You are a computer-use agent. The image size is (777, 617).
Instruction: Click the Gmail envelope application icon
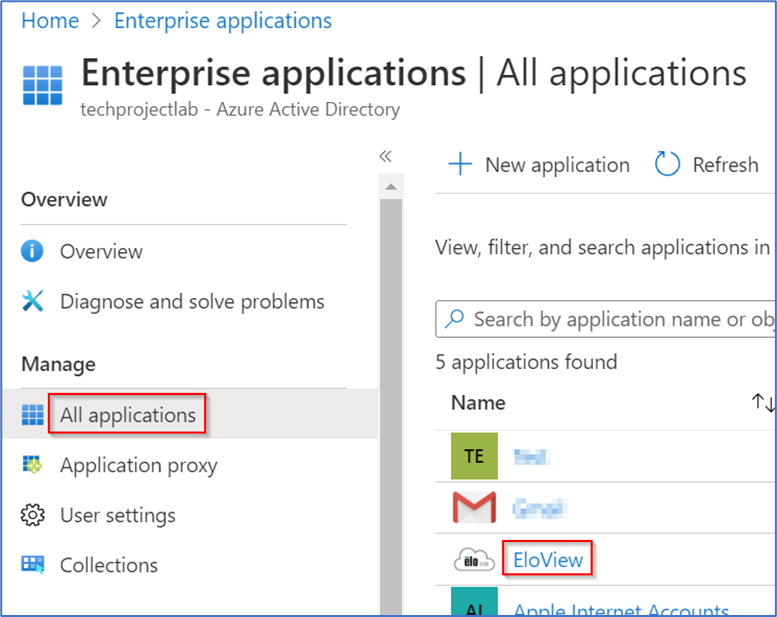coord(474,507)
